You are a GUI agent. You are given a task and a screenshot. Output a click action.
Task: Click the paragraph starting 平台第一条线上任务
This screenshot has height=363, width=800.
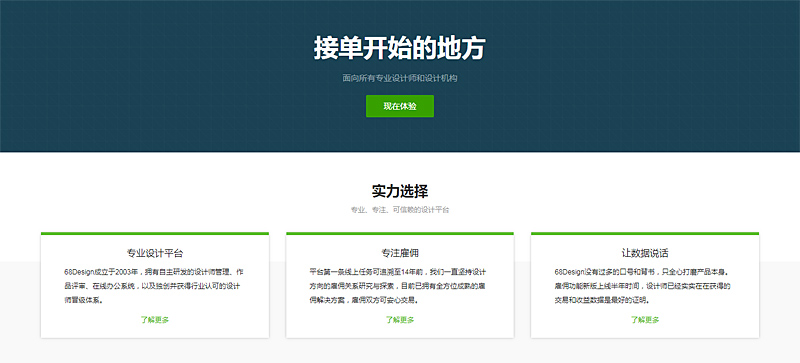[x=397, y=286]
